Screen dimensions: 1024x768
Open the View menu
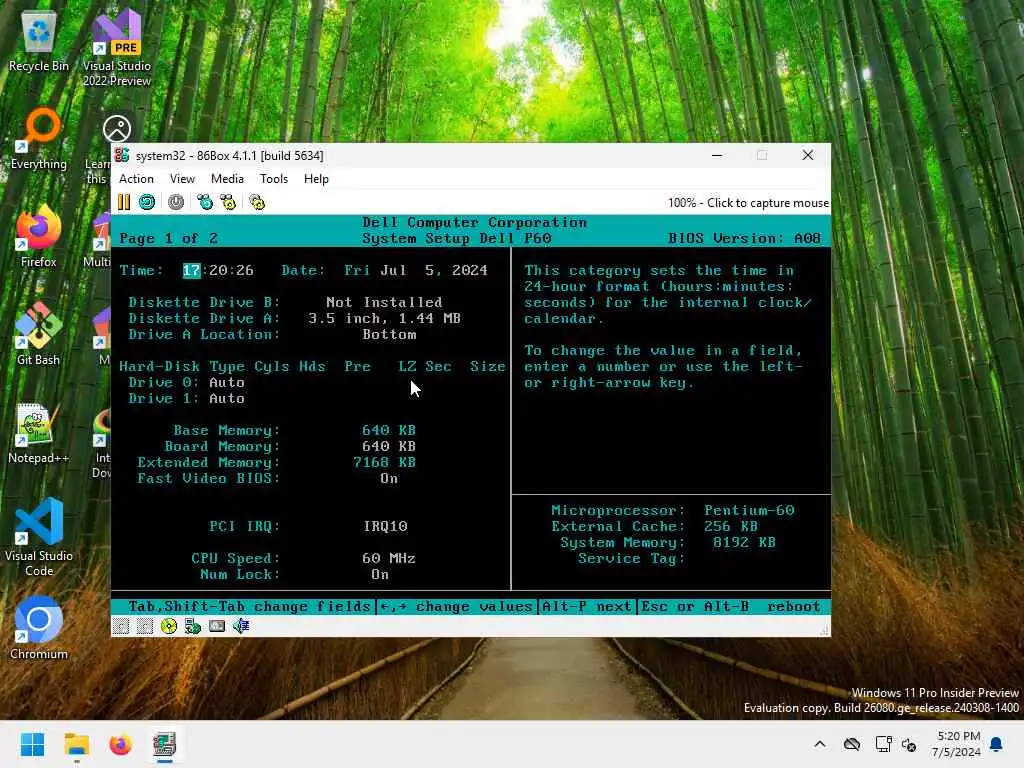[x=182, y=179]
